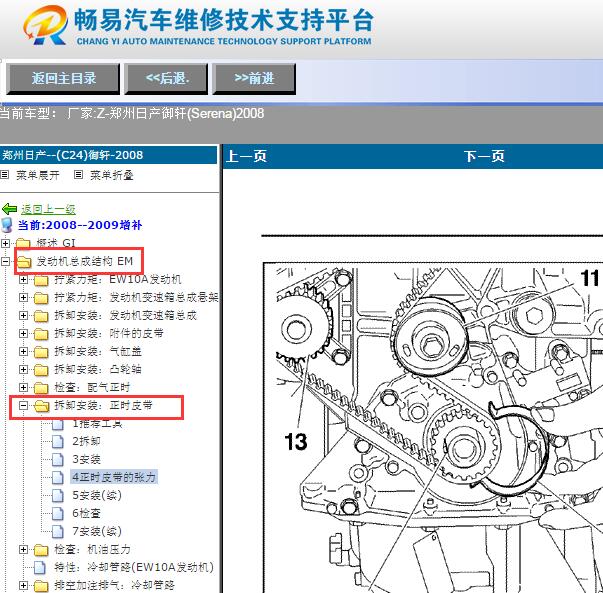Expand 检查: 配气正时 node

pyautogui.click(x=23, y=388)
